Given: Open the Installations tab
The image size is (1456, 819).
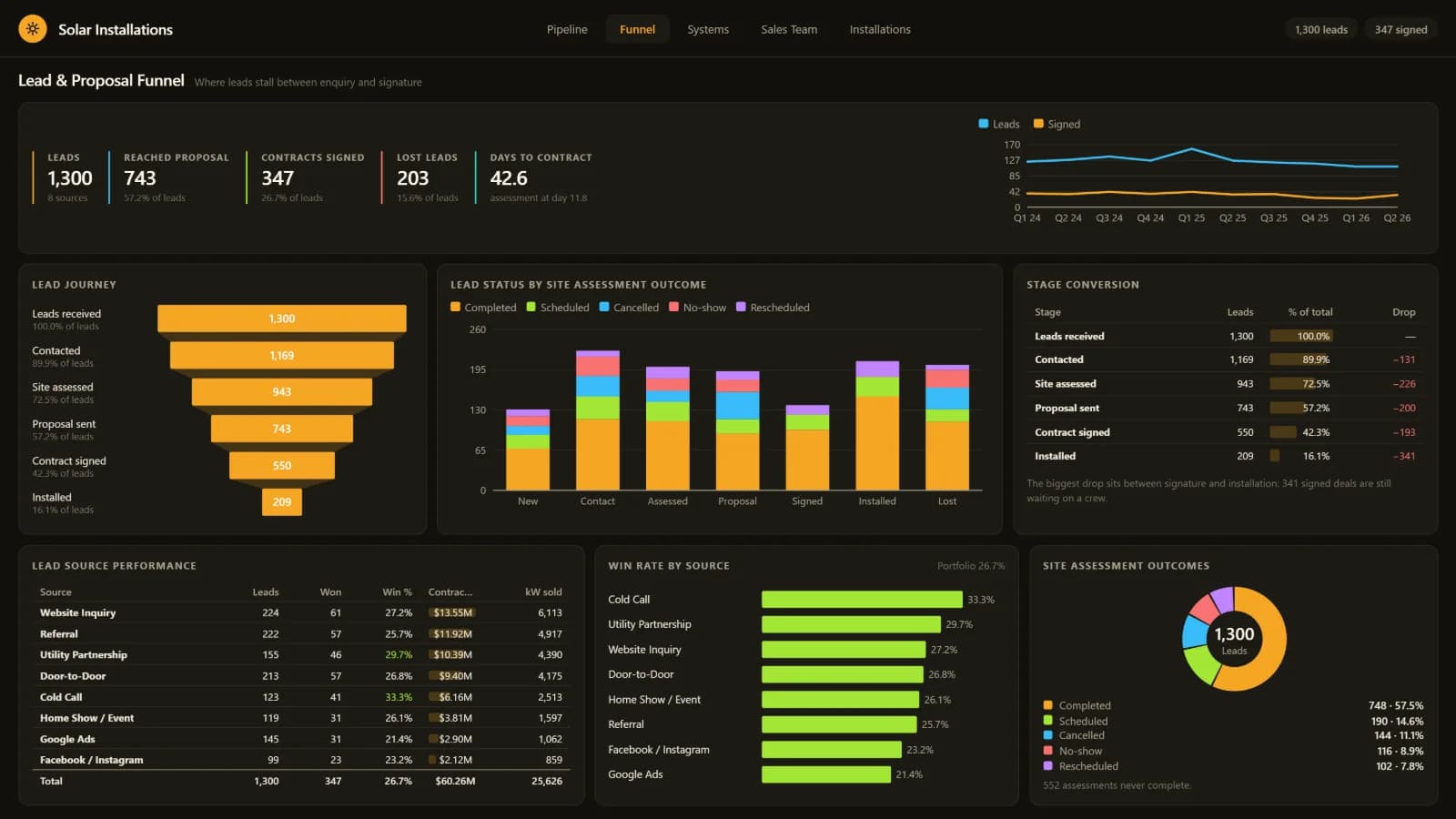Looking at the screenshot, I should click(880, 29).
